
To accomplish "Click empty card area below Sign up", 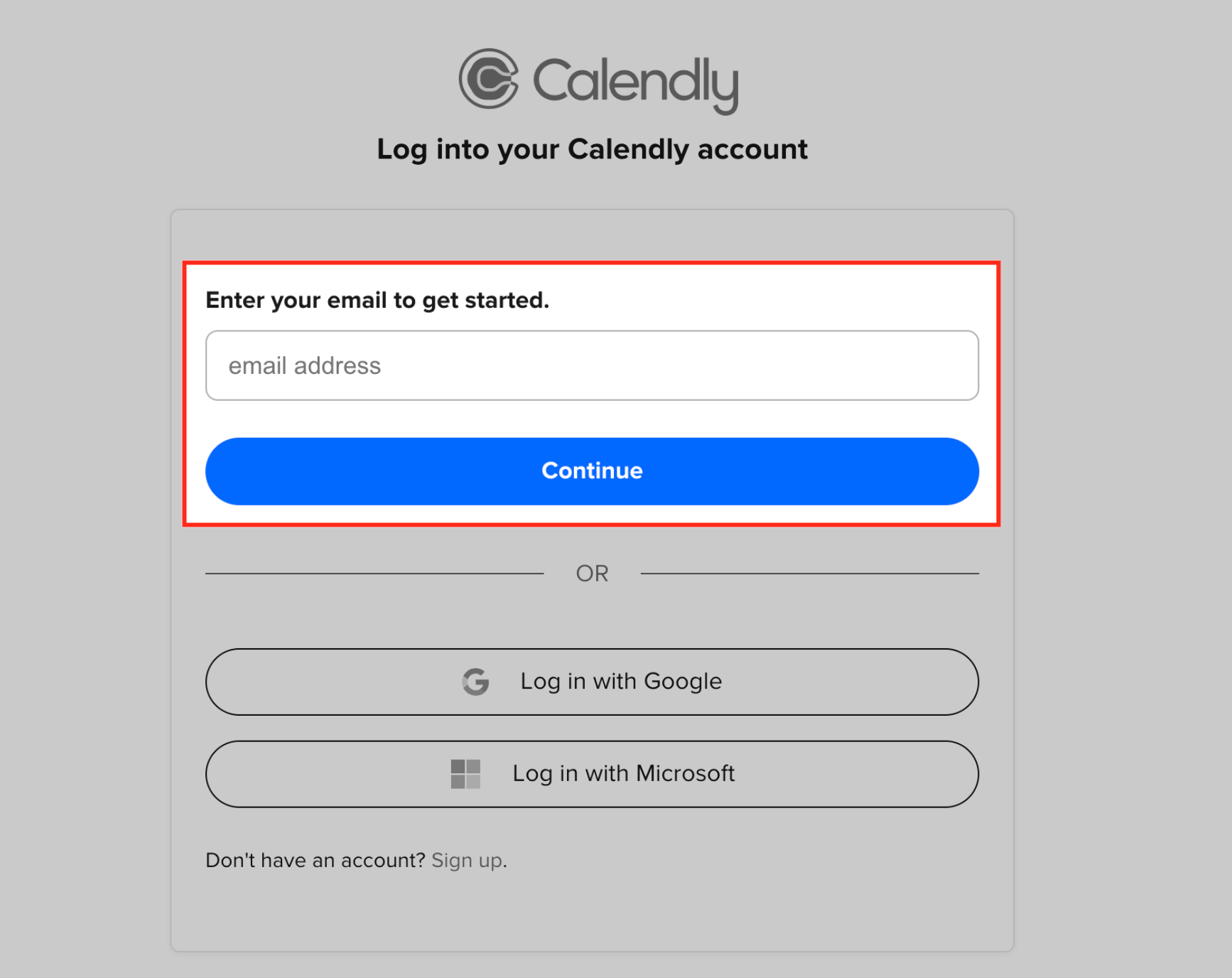I will (x=592, y=913).
